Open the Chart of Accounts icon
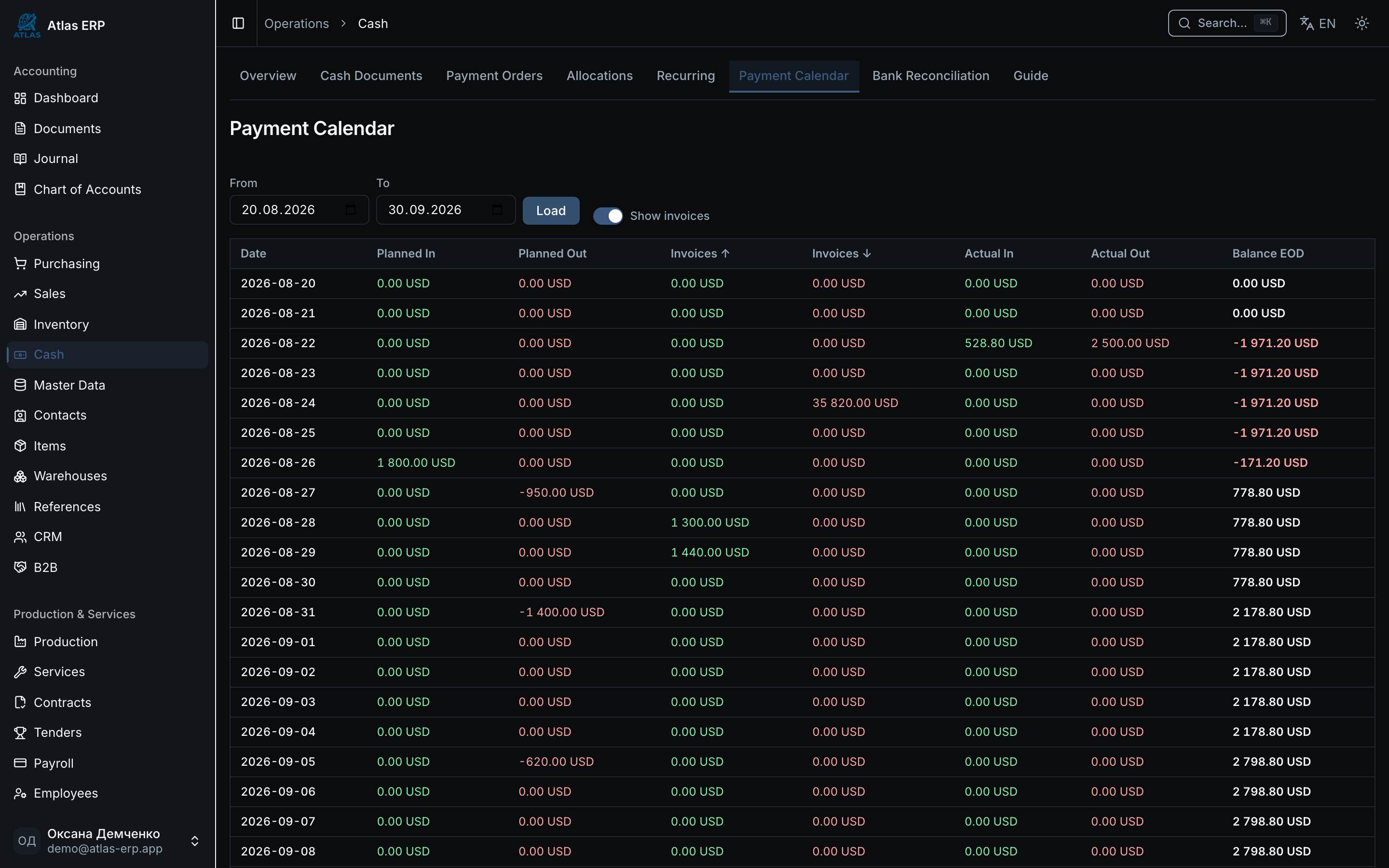 [x=20, y=189]
